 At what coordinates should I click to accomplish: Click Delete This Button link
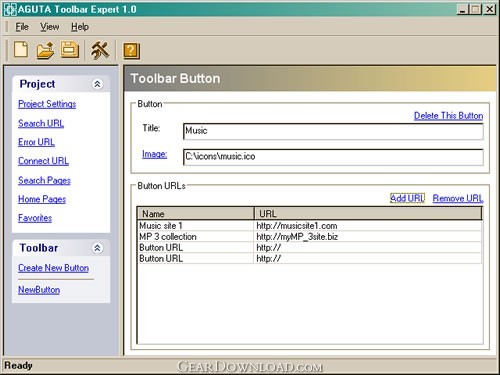[448, 116]
